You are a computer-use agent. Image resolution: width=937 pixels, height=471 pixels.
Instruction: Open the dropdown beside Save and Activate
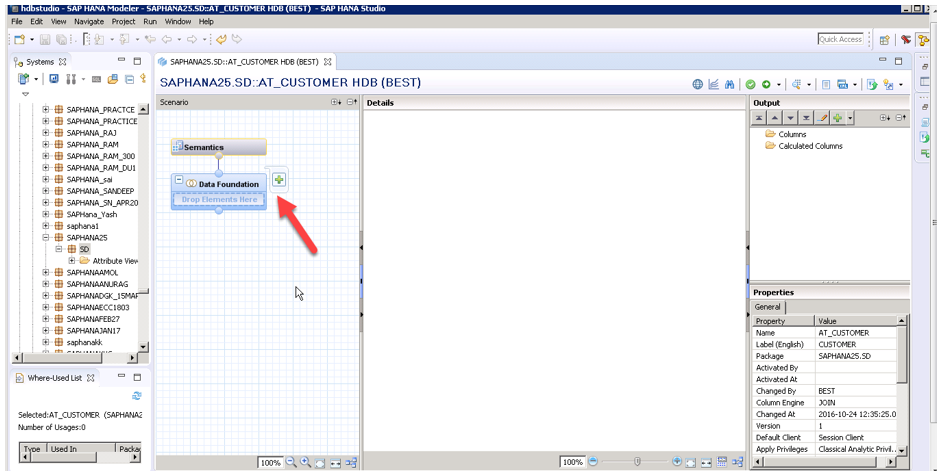777,85
